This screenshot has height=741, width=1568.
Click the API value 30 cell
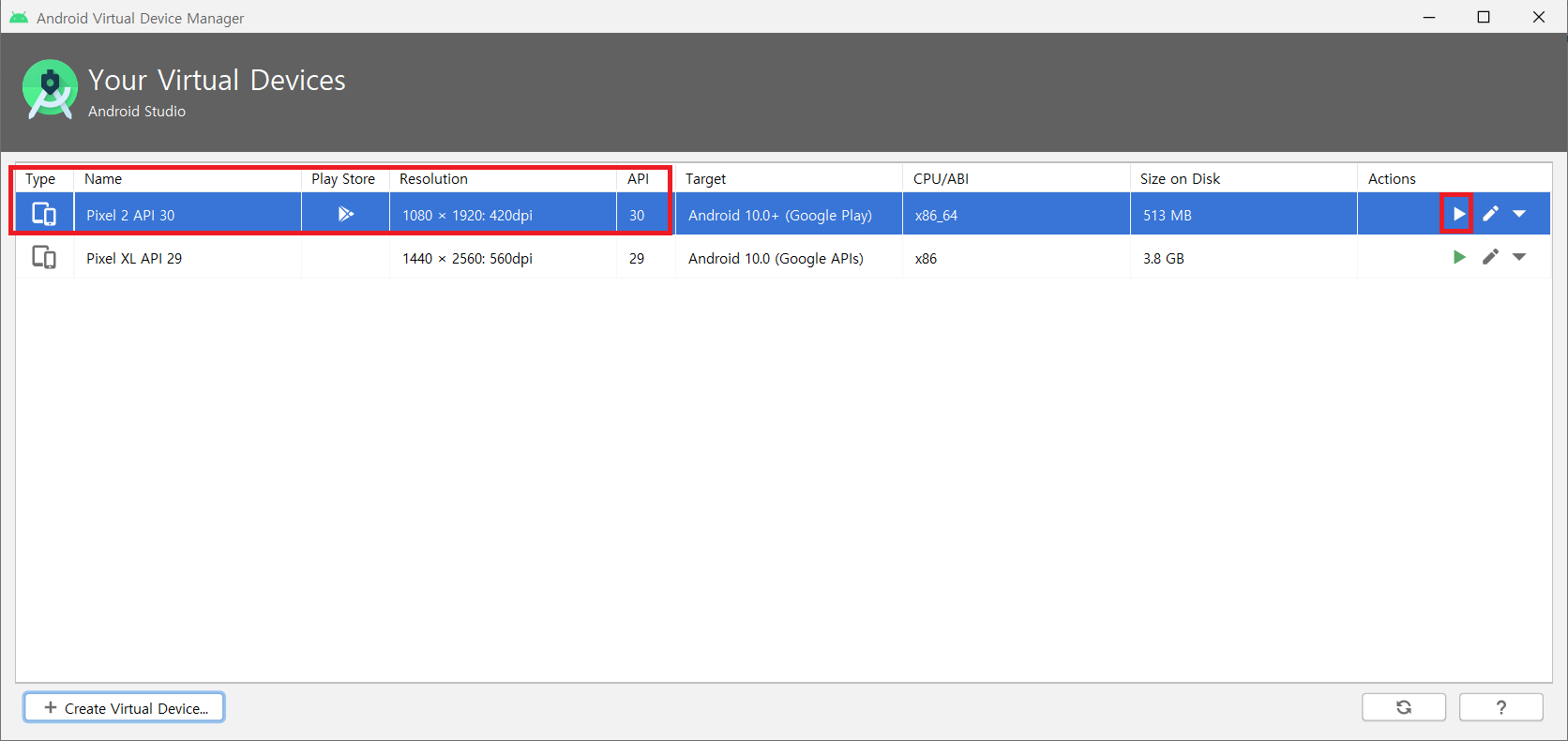pos(645,215)
